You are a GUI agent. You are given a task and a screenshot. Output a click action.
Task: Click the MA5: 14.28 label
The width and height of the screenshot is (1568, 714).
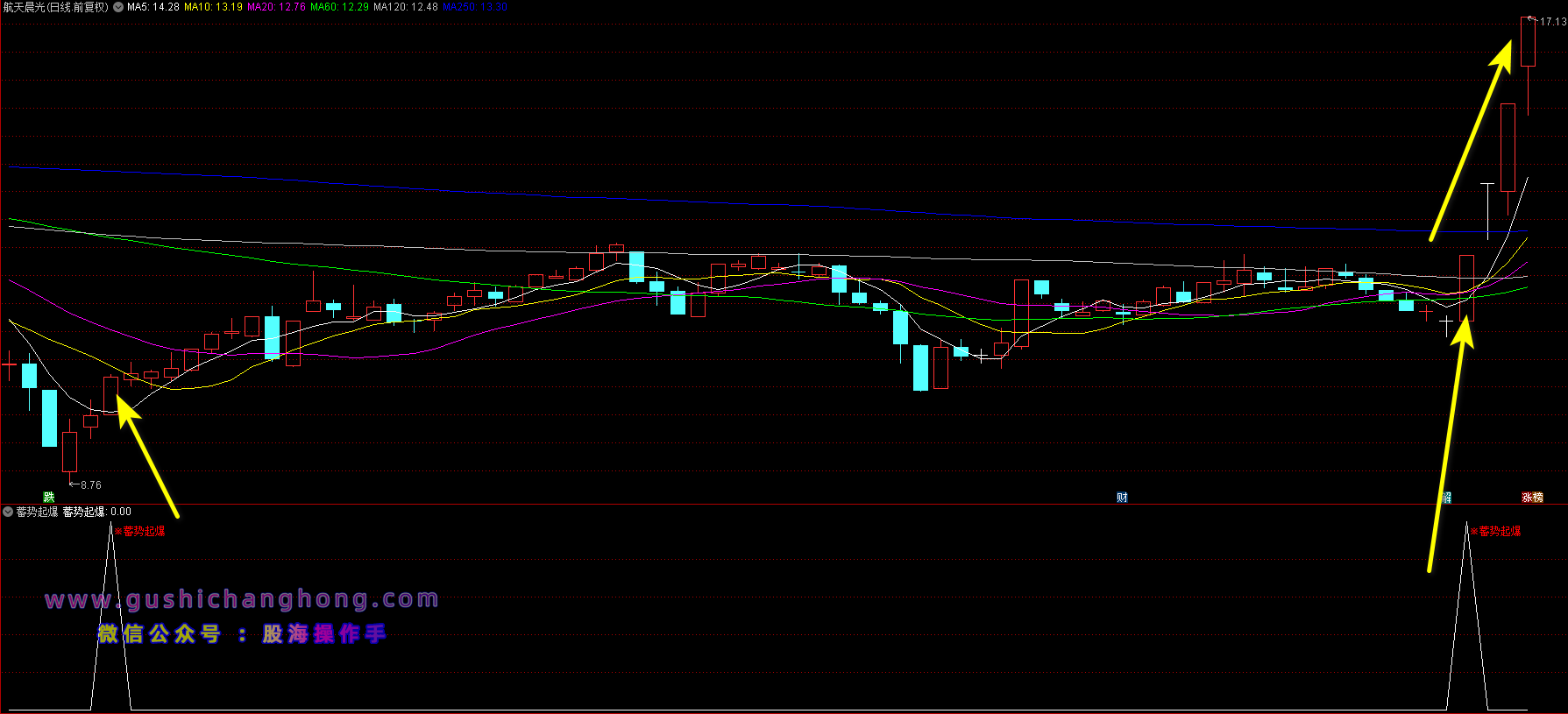(153, 7)
